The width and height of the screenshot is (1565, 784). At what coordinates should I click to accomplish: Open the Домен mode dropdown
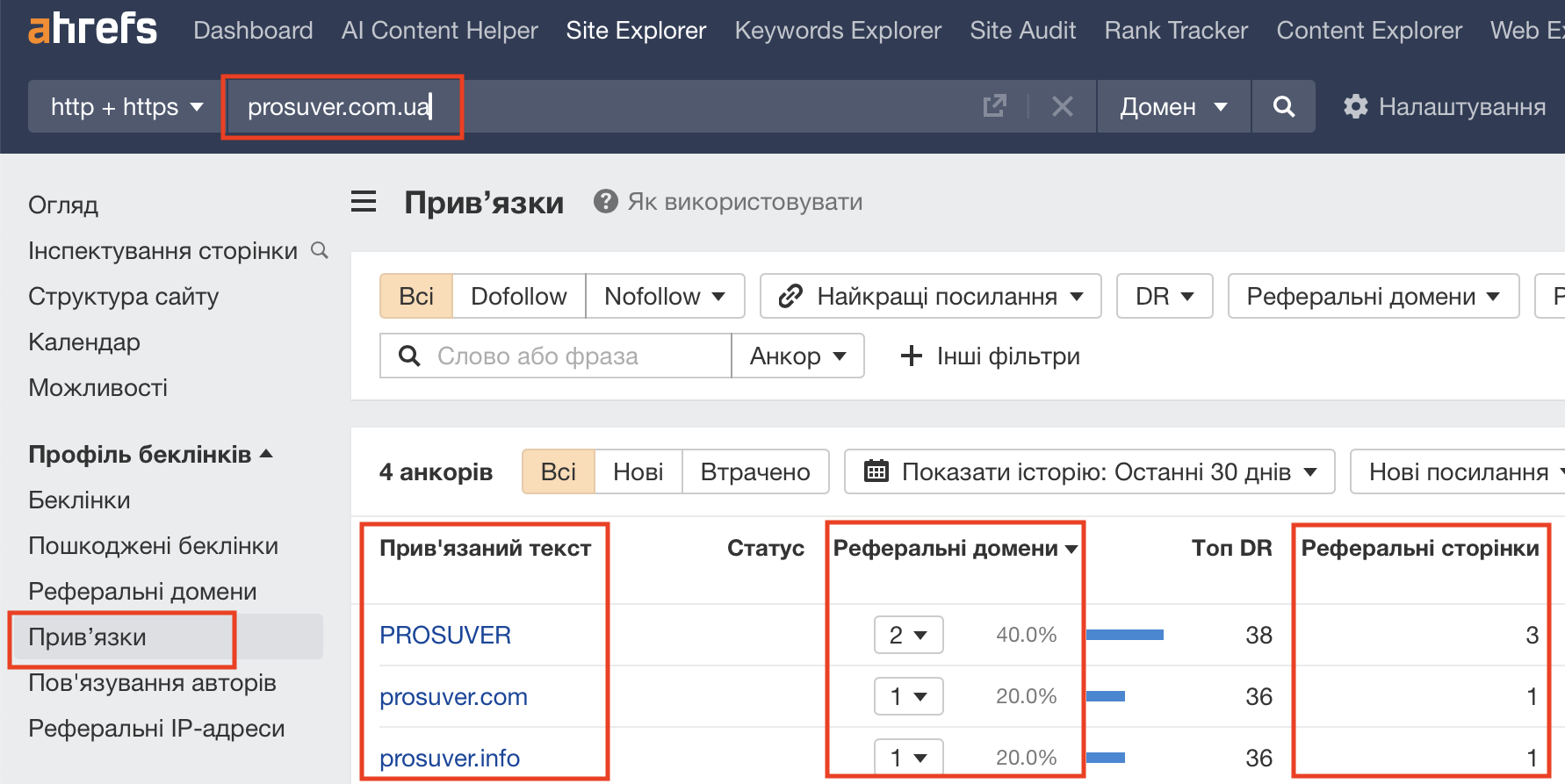[x=1173, y=106]
